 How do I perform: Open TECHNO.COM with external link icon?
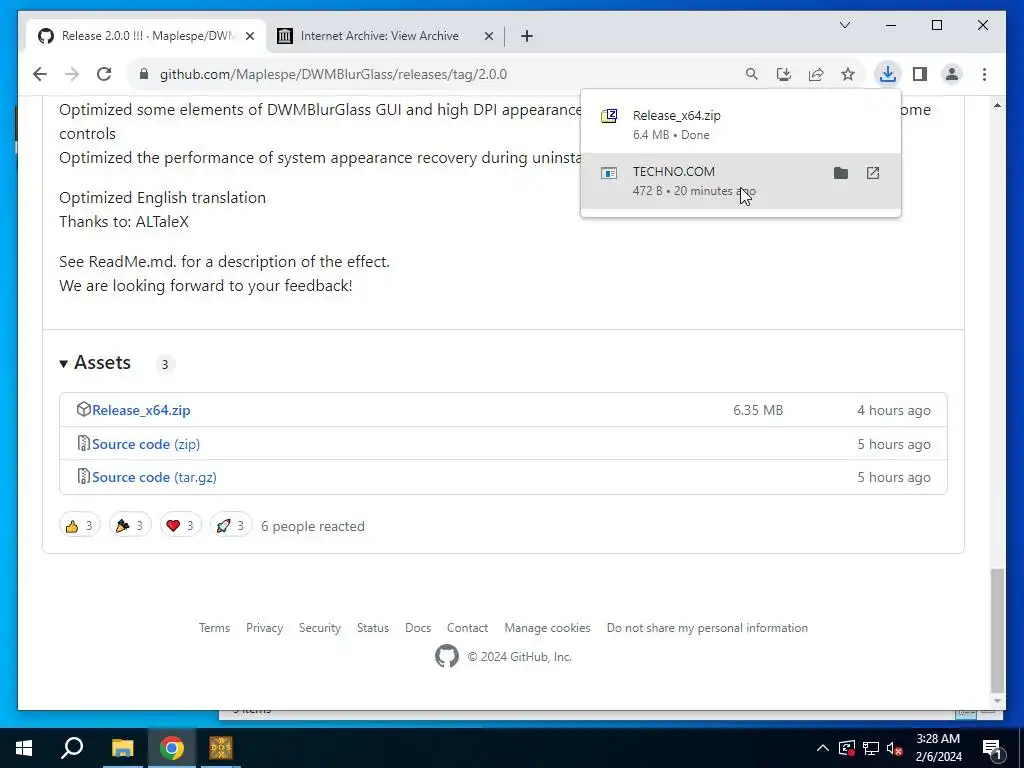873,173
